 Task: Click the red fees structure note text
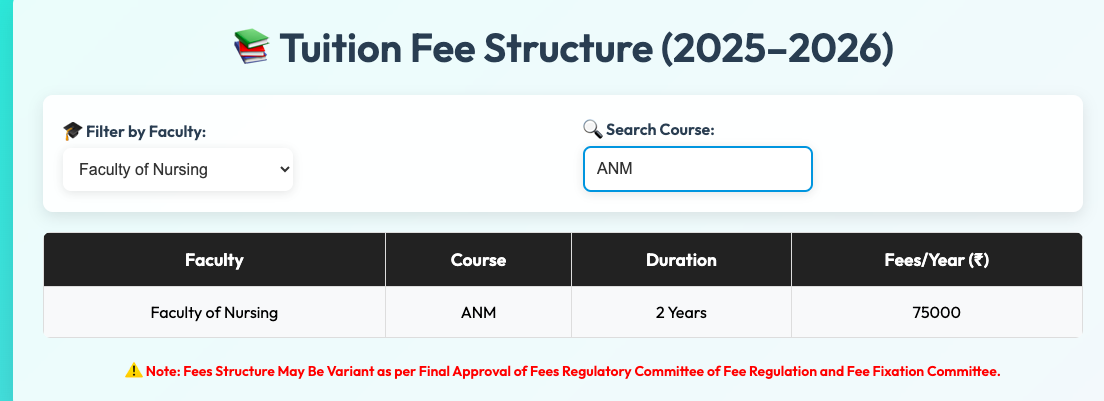[572, 371]
